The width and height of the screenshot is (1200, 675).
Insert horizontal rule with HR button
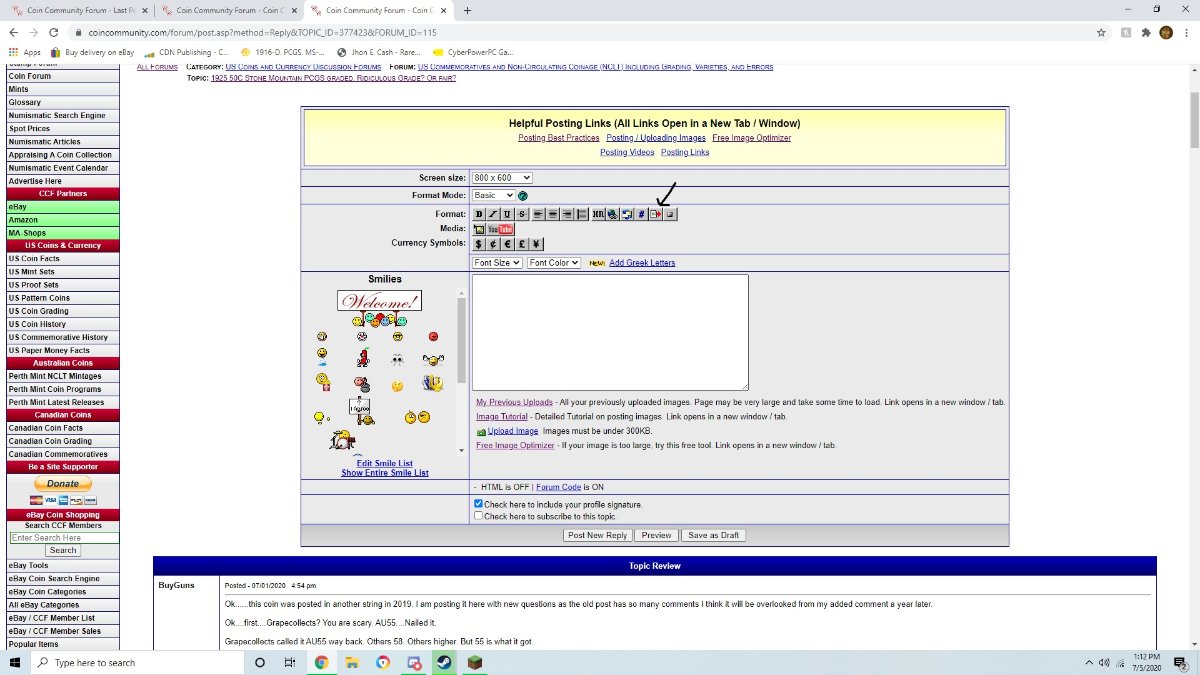click(599, 214)
